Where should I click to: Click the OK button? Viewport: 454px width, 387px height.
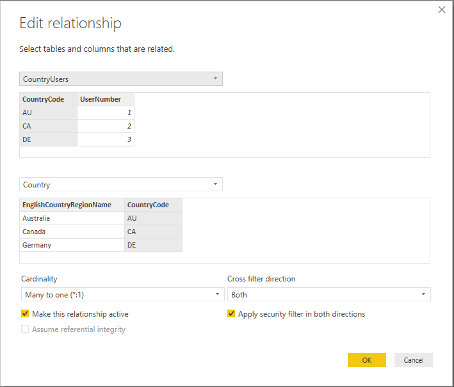click(x=367, y=360)
